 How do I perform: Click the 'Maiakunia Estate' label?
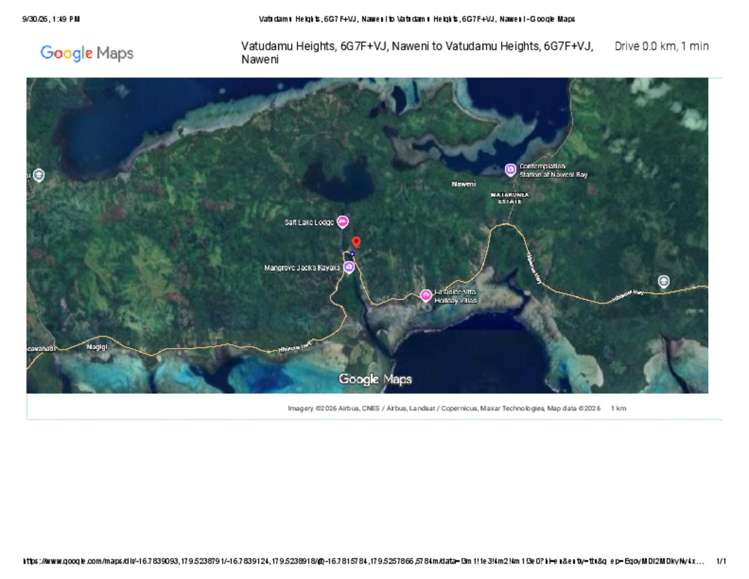[510, 198]
